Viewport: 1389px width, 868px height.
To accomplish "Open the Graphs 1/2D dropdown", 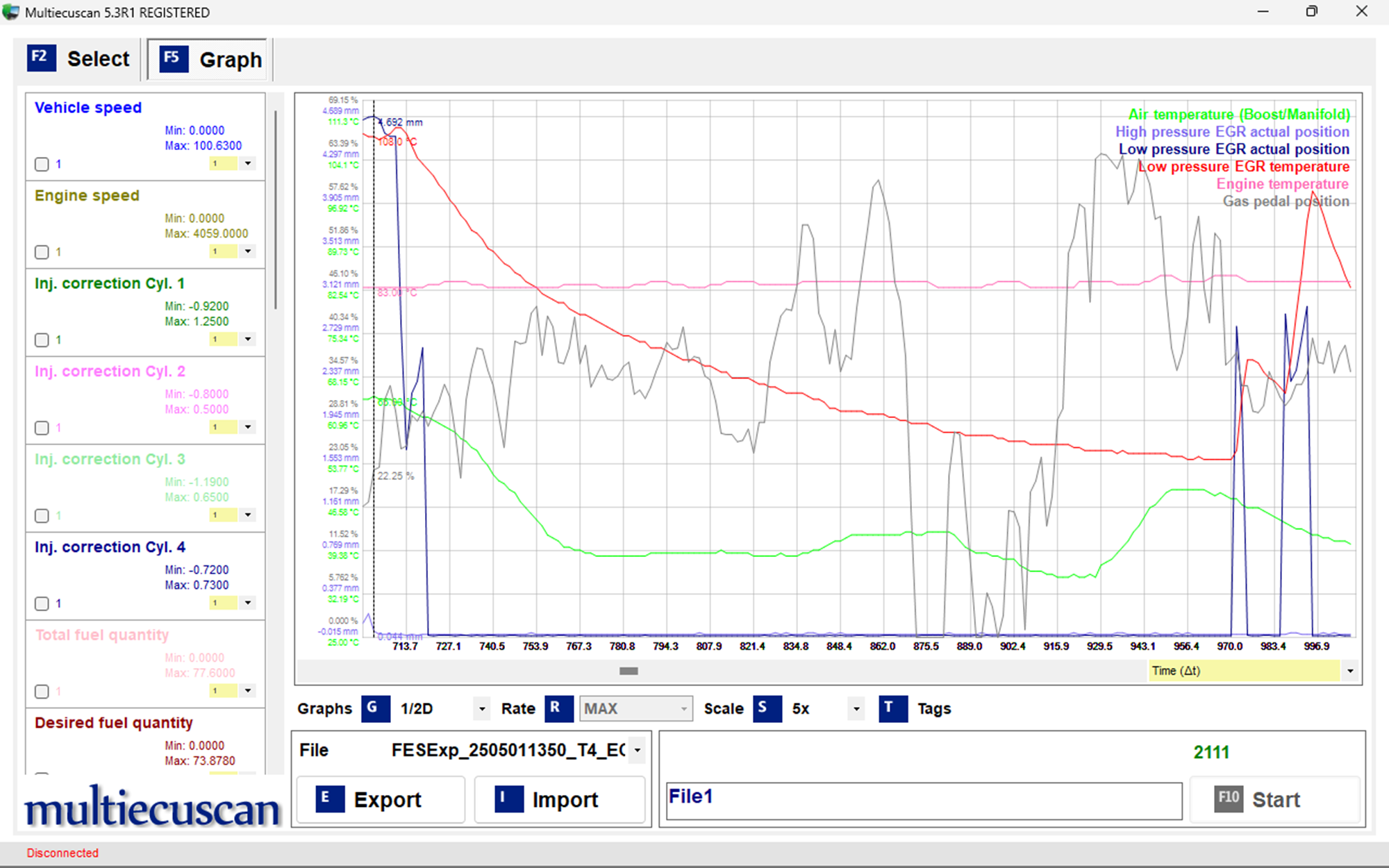I will pyautogui.click(x=482, y=709).
